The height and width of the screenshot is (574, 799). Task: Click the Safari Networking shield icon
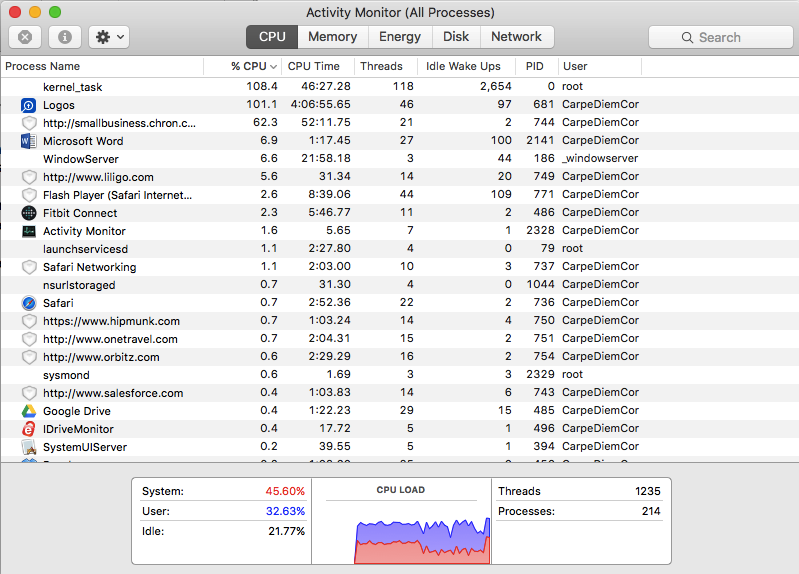click(29, 267)
